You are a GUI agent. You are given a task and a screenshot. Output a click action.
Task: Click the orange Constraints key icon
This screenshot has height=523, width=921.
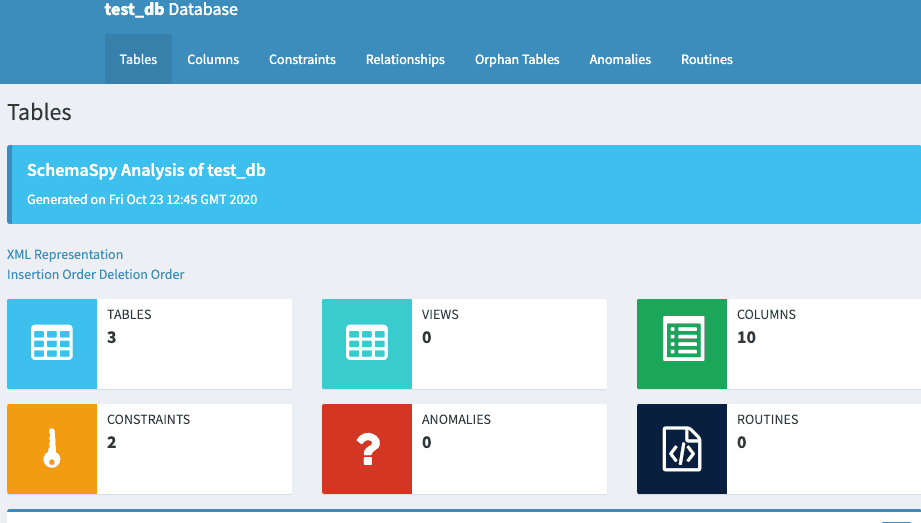[x=52, y=448]
